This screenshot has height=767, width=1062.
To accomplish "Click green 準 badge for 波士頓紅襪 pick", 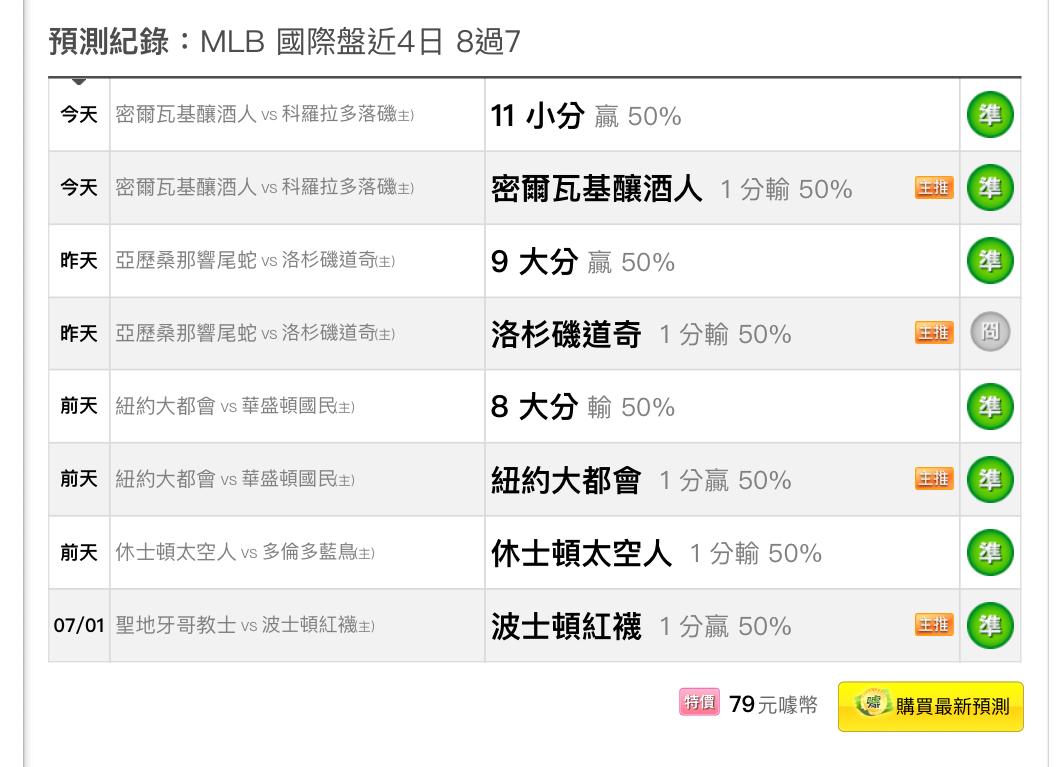I will point(990,625).
